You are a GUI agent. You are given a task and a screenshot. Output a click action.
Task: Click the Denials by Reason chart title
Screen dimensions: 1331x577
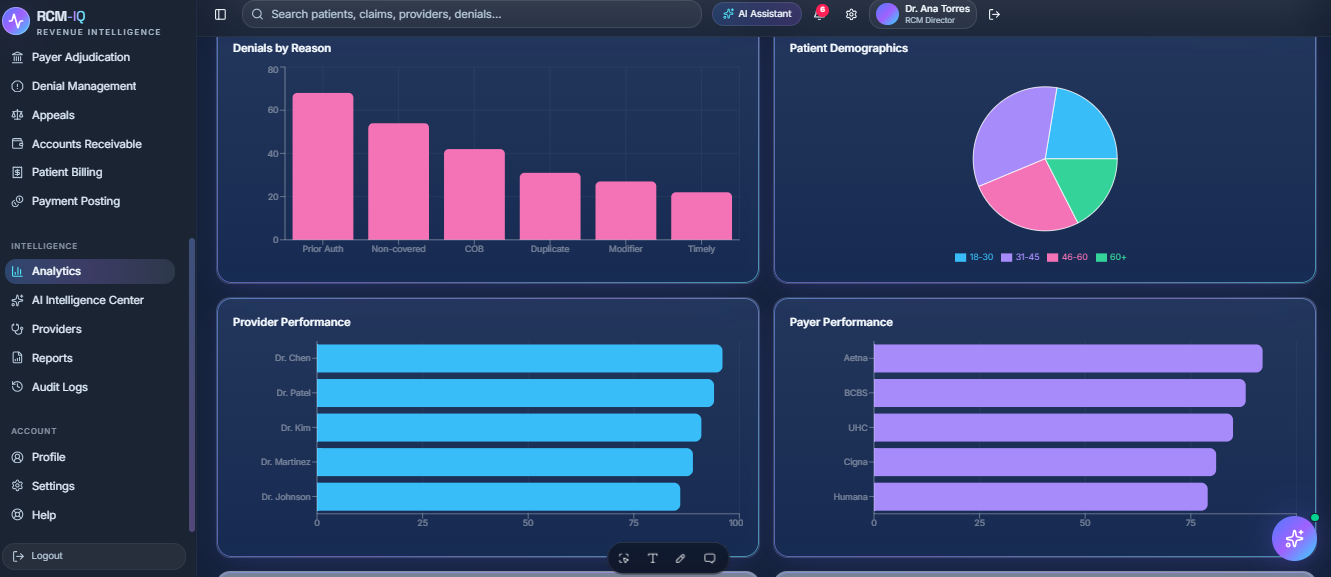282,48
